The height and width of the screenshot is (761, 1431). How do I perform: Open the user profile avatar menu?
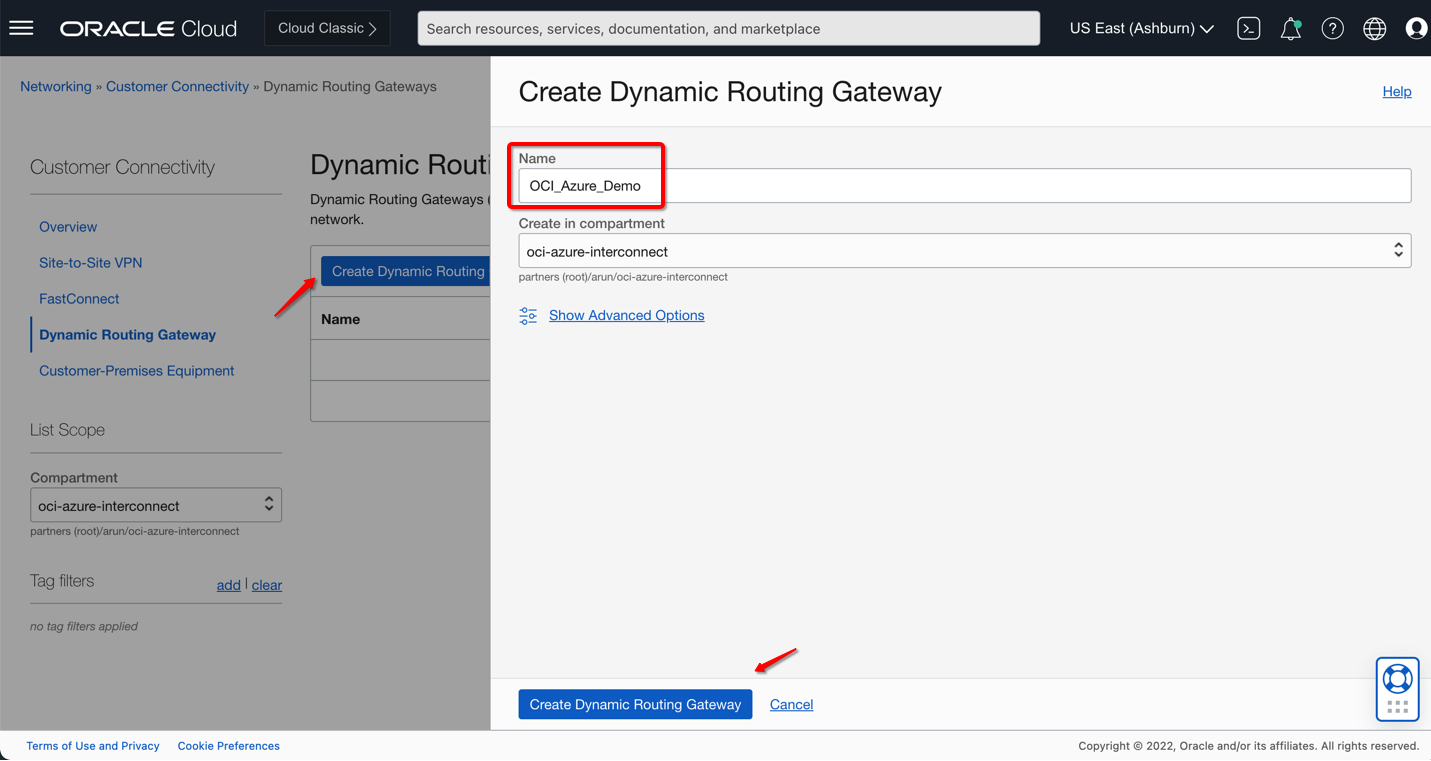tap(1416, 29)
